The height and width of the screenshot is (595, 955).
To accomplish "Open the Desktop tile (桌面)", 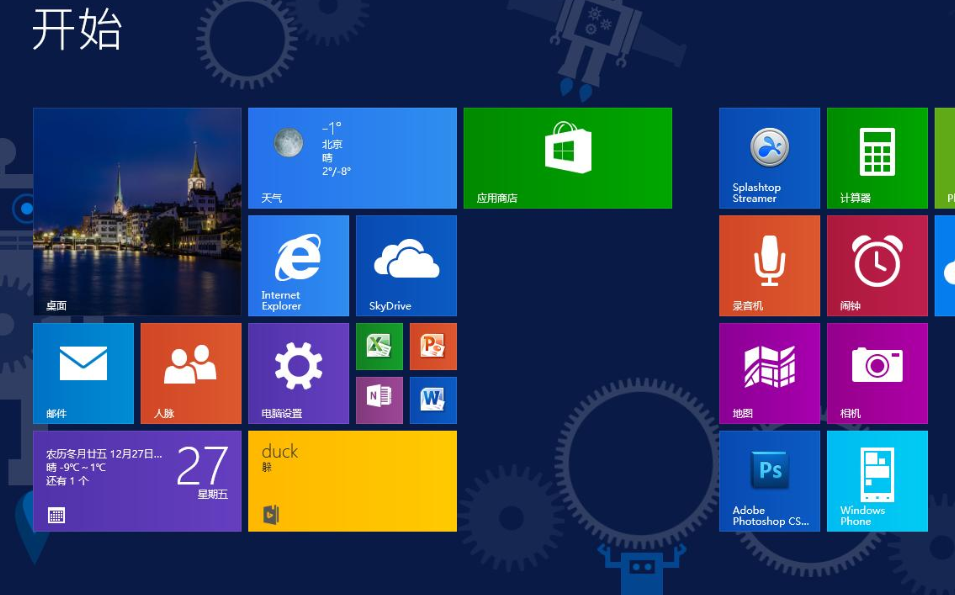I will click(137, 212).
